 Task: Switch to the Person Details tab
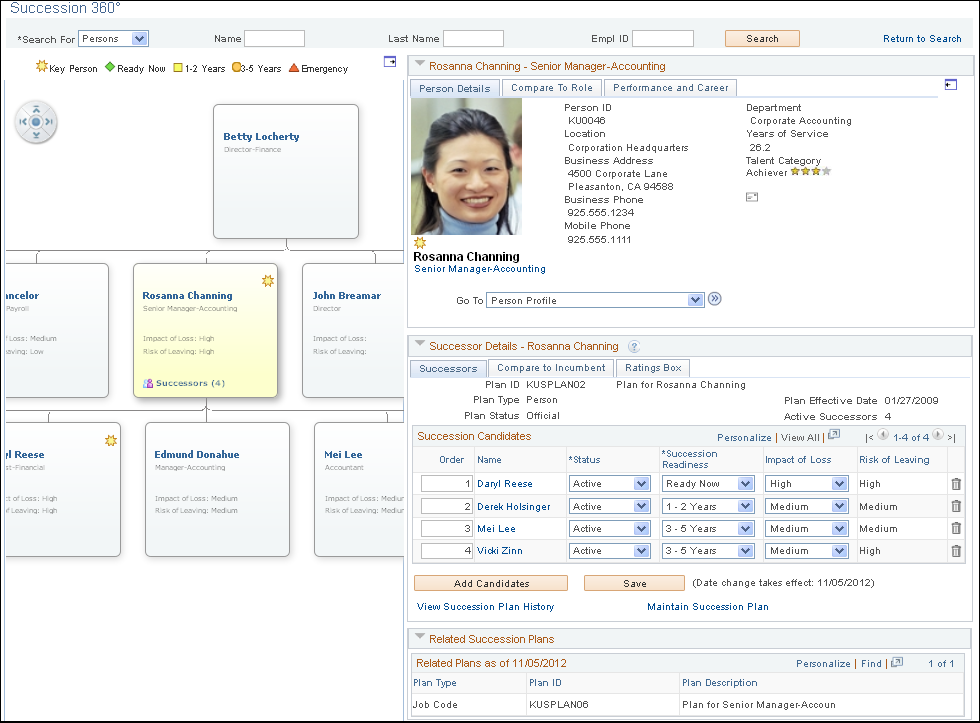tap(454, 88)
